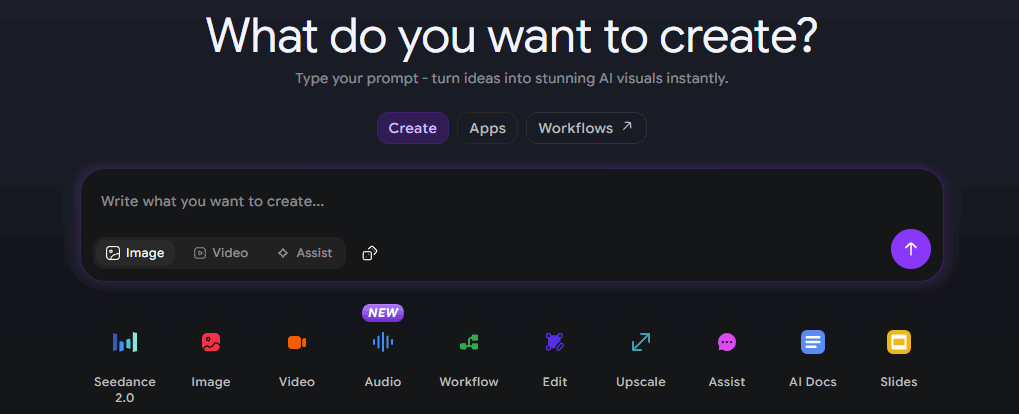Click the NEW badge above Audio
The image size is (1019, 414).
point(383,313)
